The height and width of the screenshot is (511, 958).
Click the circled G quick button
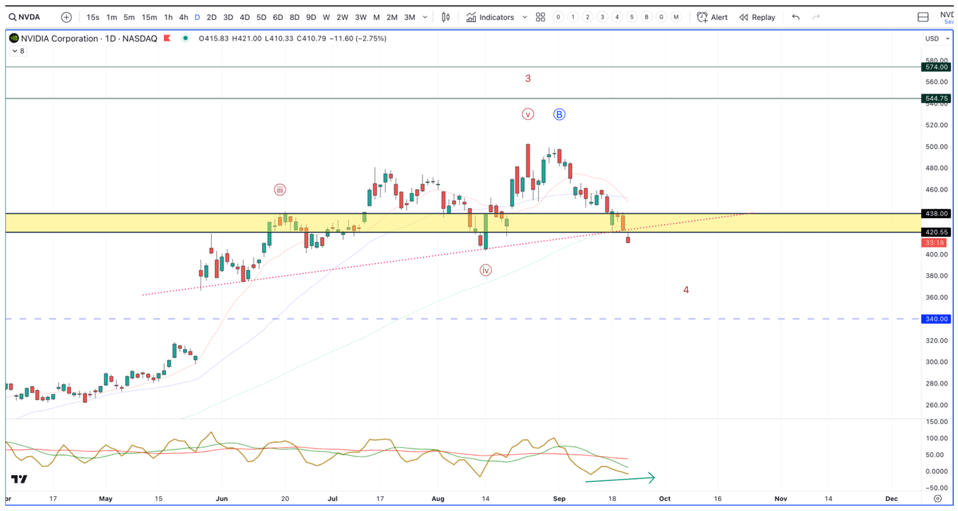tap(661, 17)
